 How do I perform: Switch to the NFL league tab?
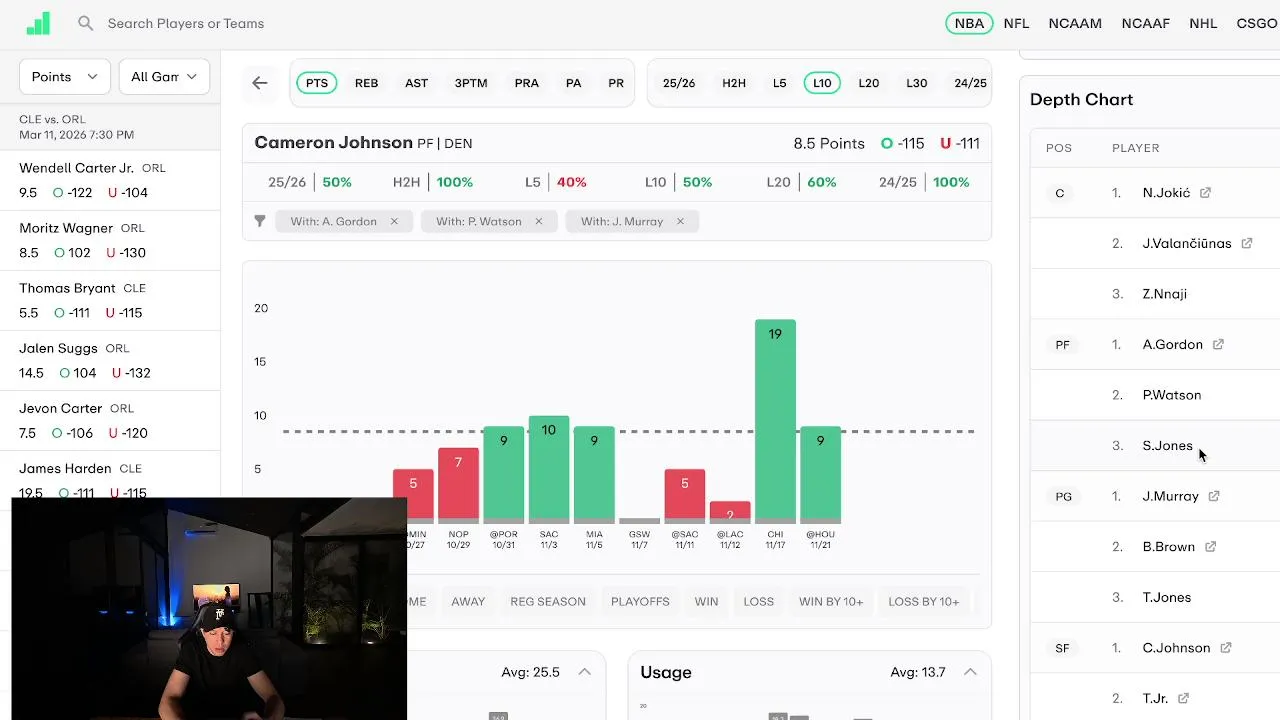click(x=1016, y=23)
